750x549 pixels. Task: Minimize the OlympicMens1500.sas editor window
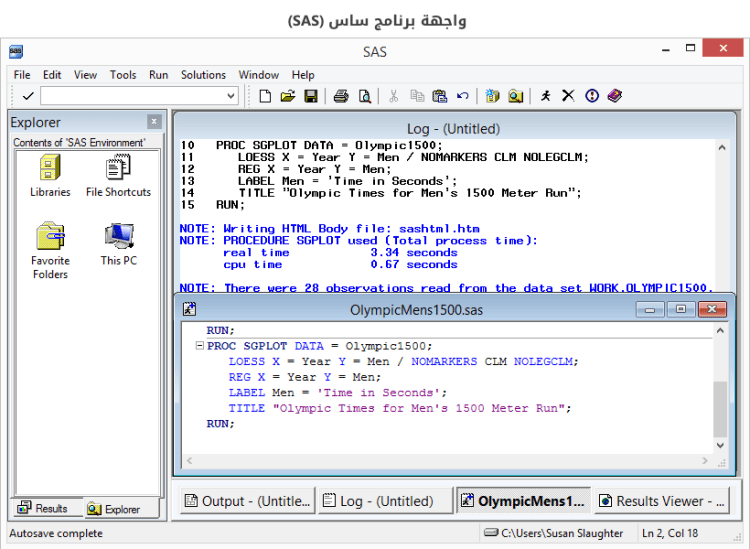[650, 309]
